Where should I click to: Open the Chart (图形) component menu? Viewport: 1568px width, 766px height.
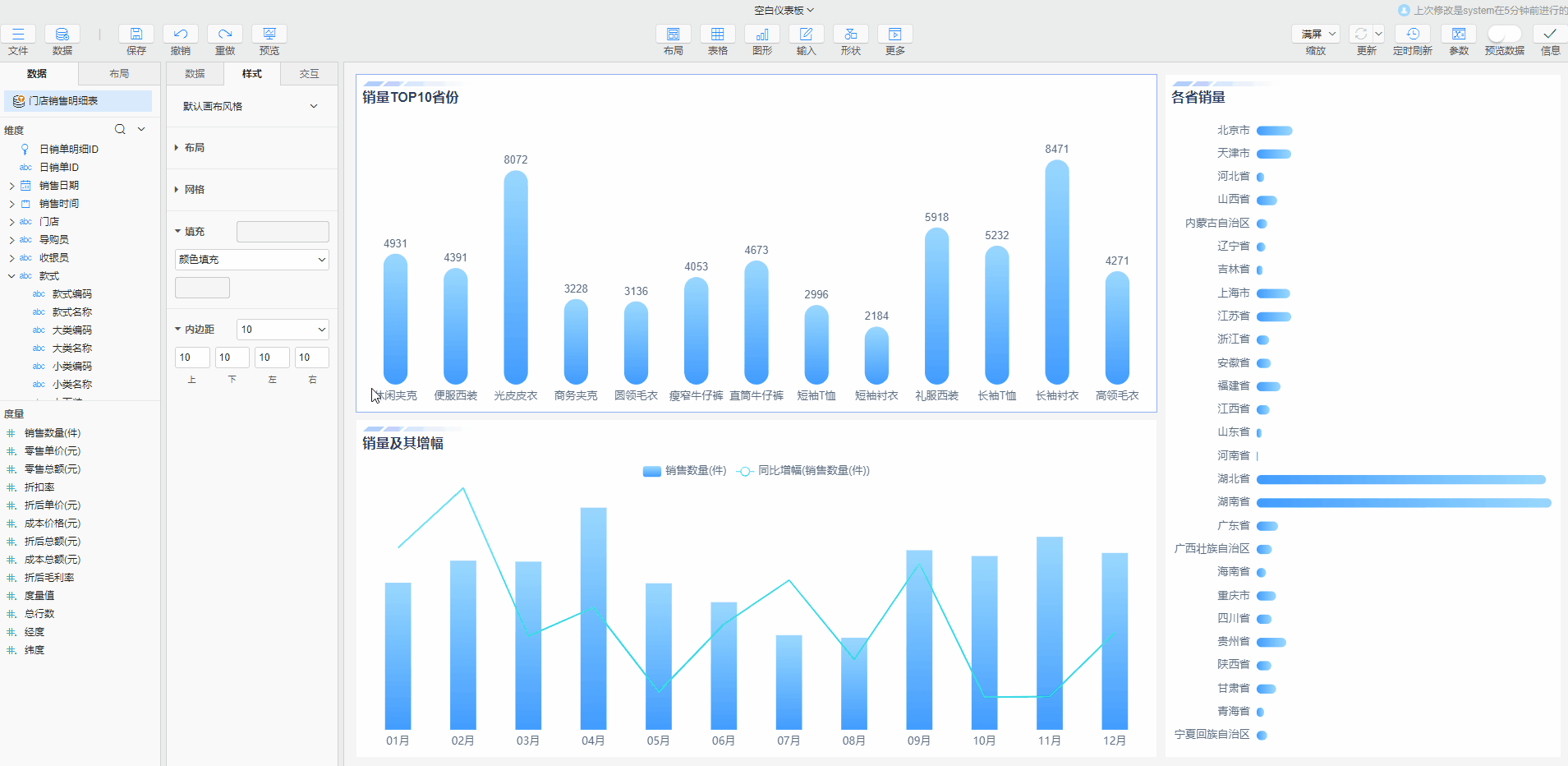[x=762, y=35]
